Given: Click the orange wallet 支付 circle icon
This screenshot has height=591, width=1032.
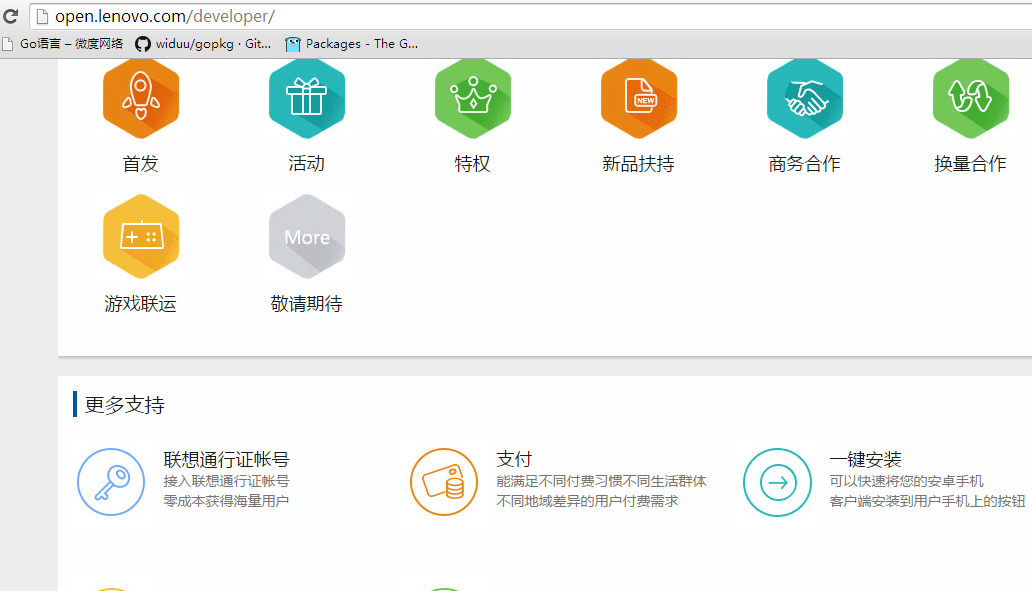Looking at the screenshot, I should [x=444, y=482].
